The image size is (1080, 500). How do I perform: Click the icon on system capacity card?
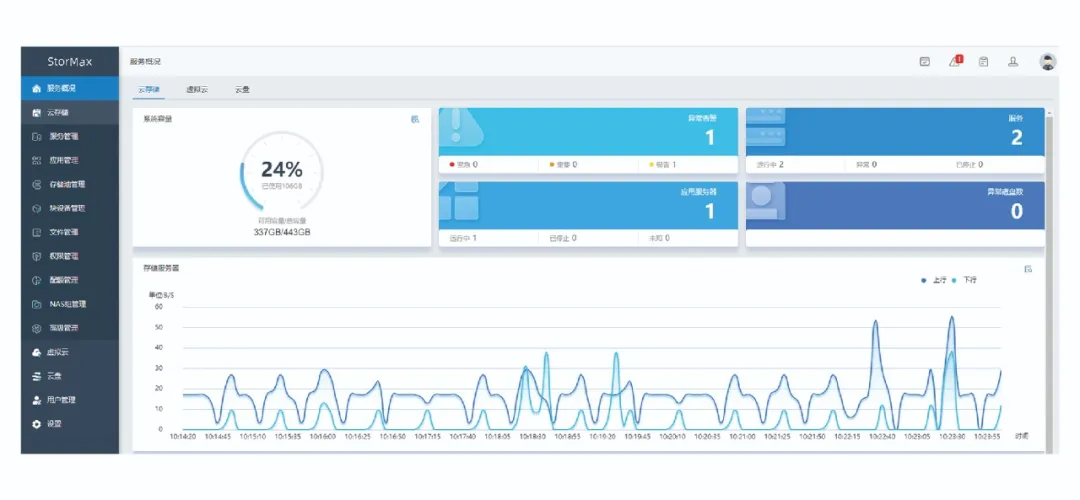415,119
